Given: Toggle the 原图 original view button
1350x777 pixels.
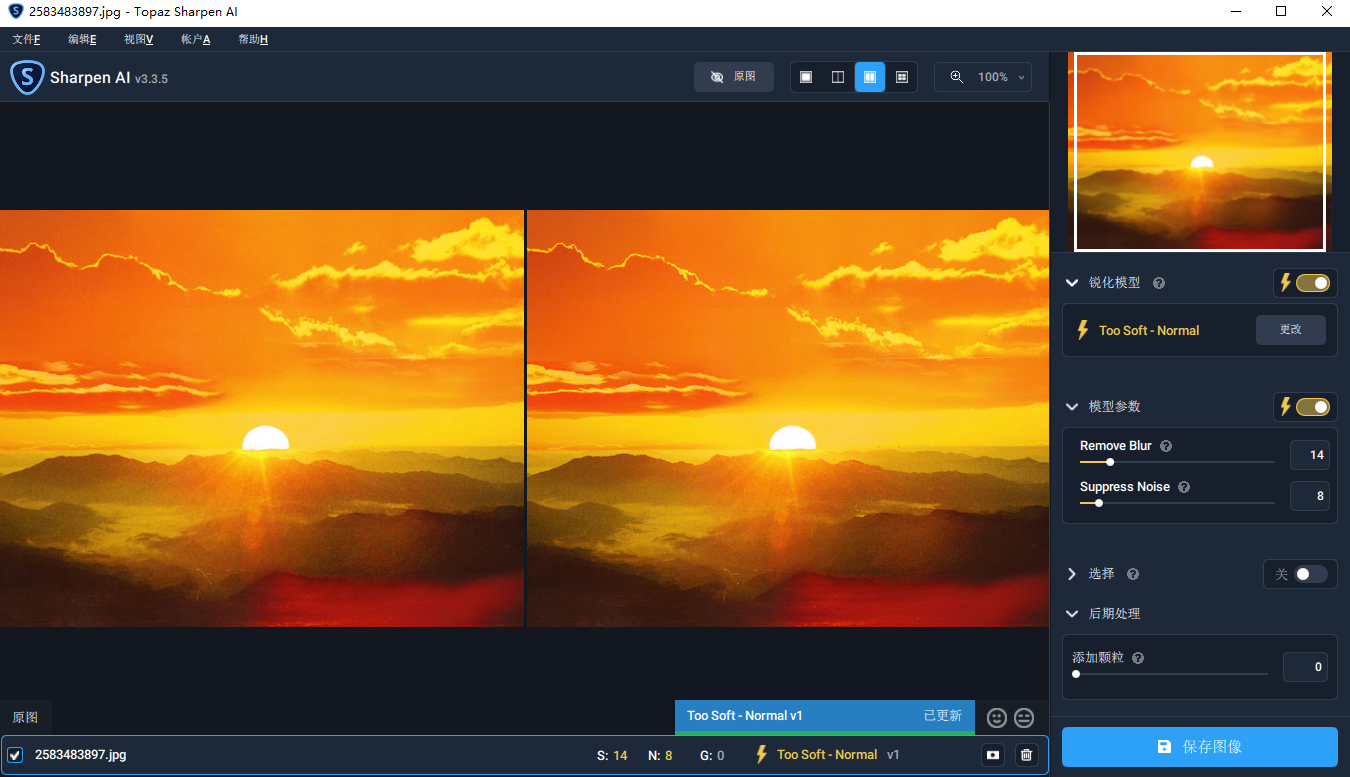Looking at the screenshot, I should [734, 77].
